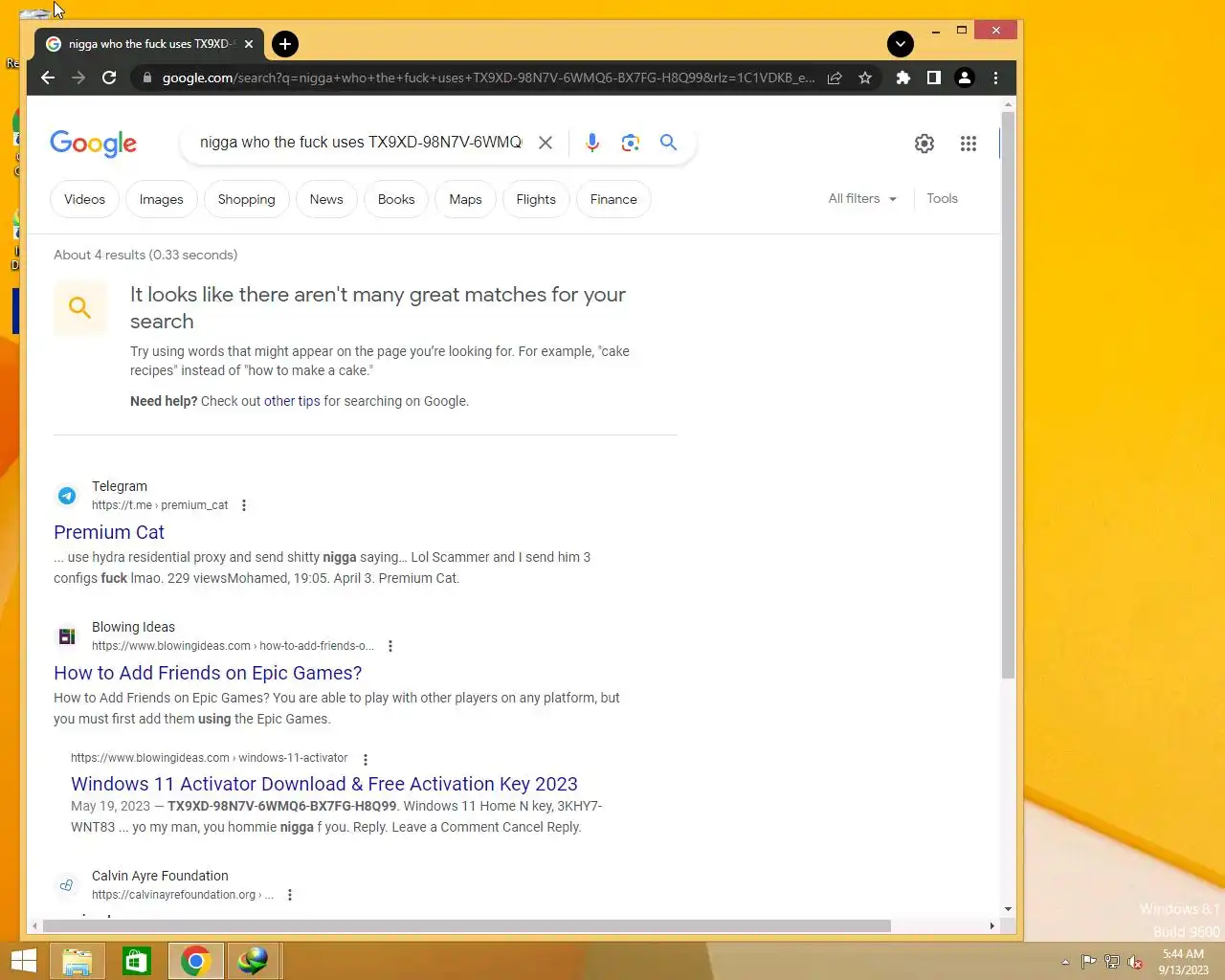The image size is (1225, 980).
Task: Click the Calvin Ayre Foundation site name
Action: (x=160, y=876)
